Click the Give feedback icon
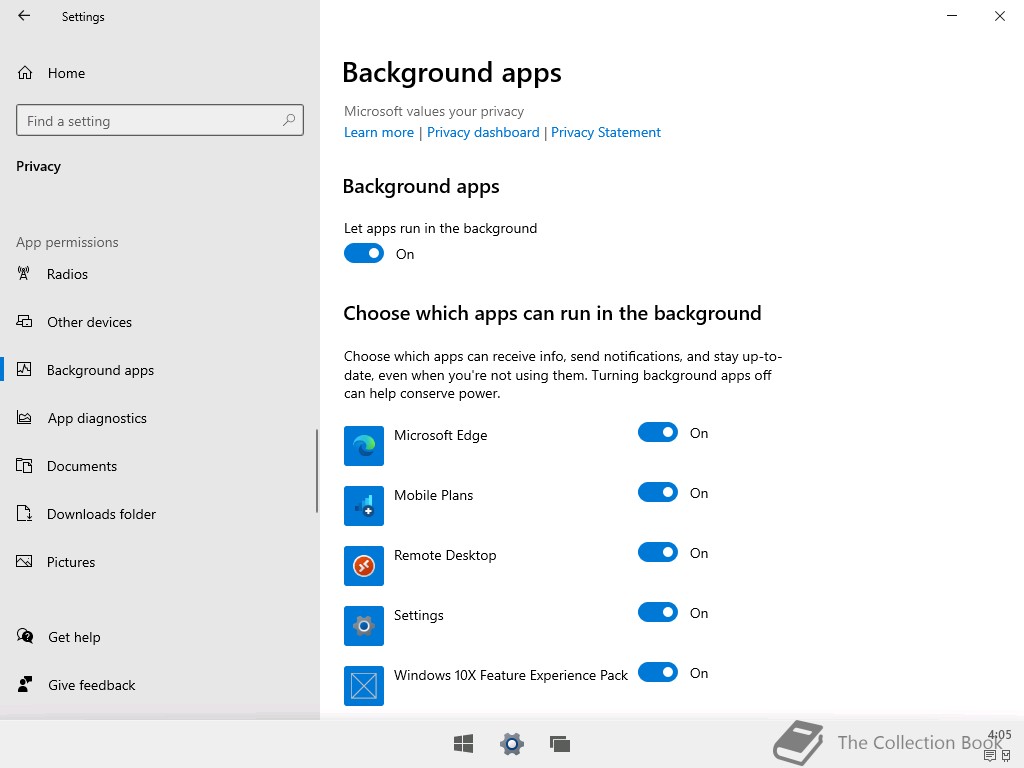 point(25,684)
